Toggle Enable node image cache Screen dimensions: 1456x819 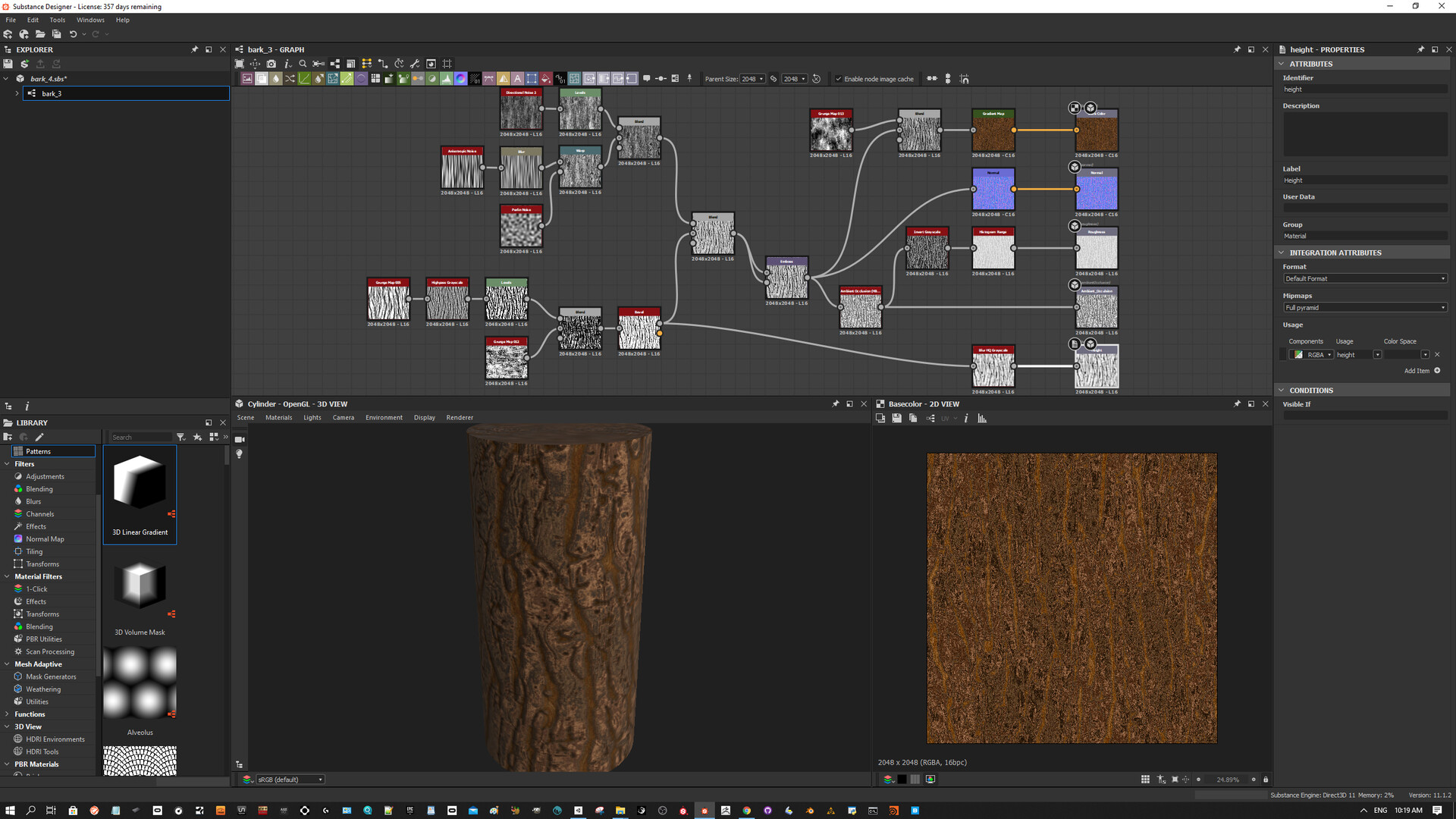pos(839,79)
